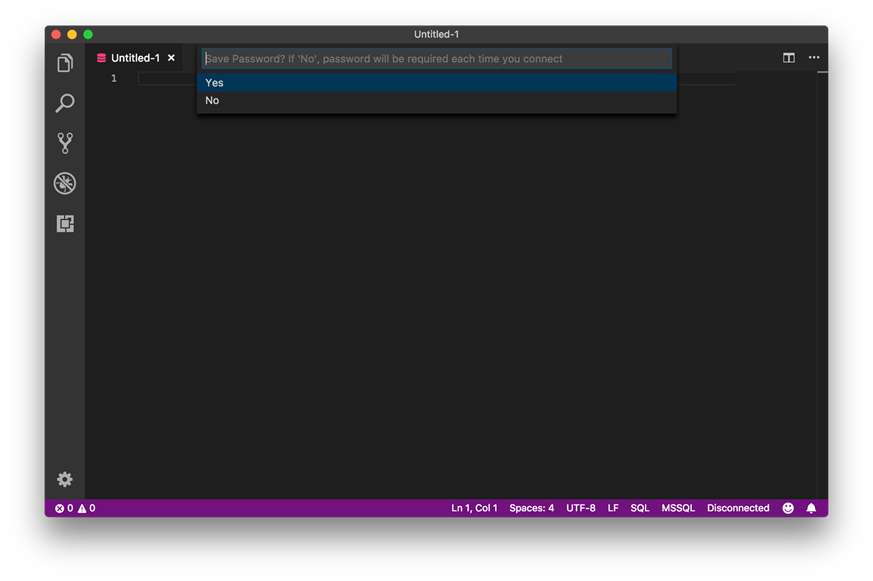This screenshot has height=581, width=873.
Task: Close the Untitled-1 tab
Action: [172, 58]
